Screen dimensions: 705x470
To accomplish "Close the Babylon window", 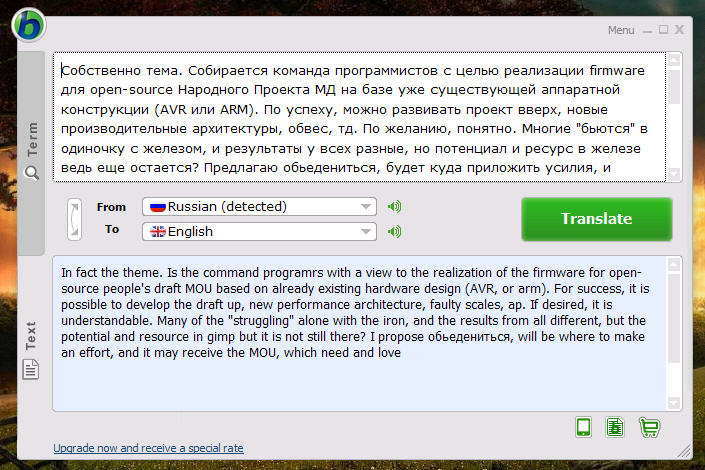I will (x=679, y=30).
